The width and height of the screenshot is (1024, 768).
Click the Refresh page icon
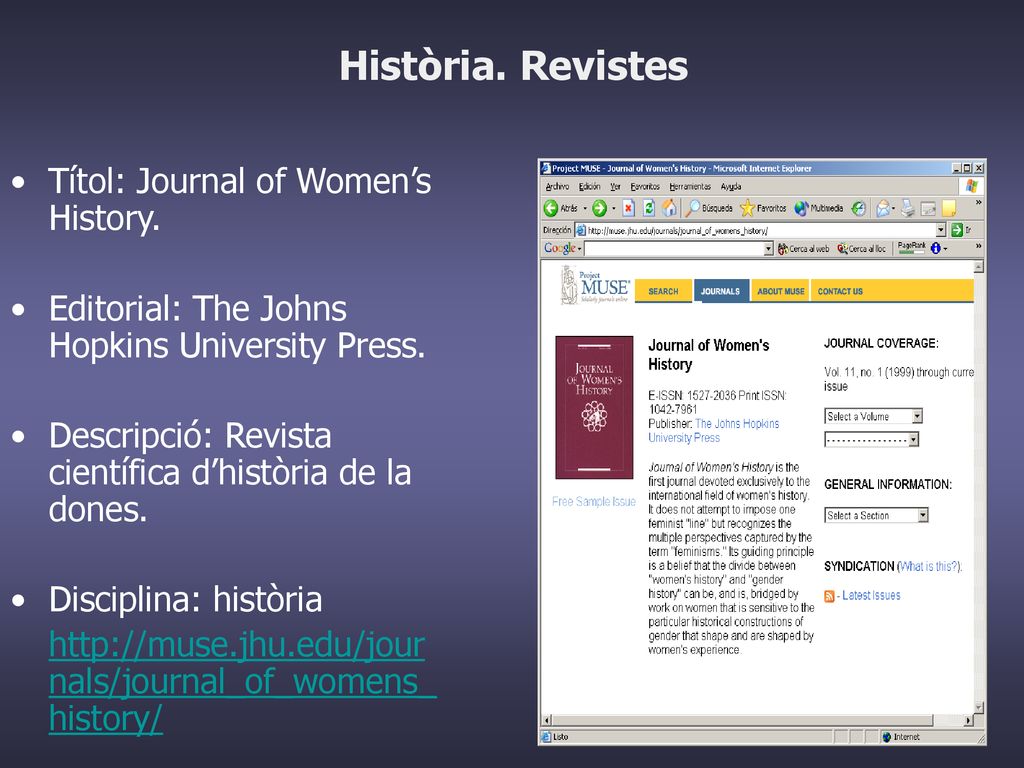(x=648, y=208)
